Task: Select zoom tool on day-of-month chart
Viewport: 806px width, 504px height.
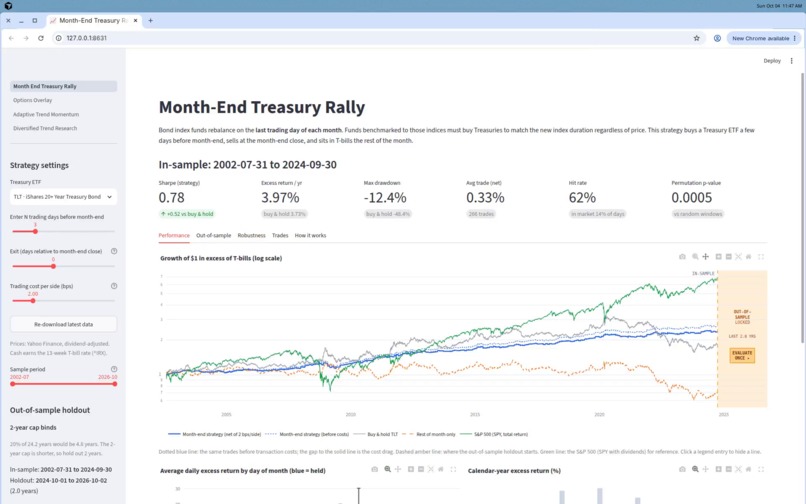Action: pyautogui.click(x=388, y=469)
